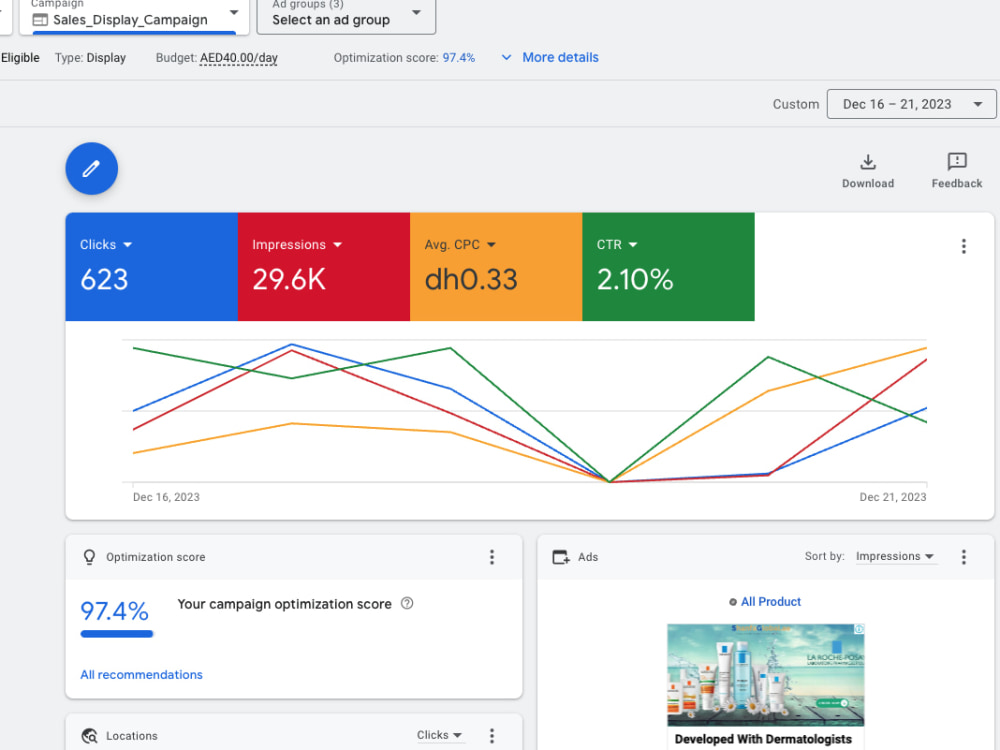This screenshot has width=1000, height=750.
Task: Click the large 97.4% score in the card
Action: click(115, 611)
